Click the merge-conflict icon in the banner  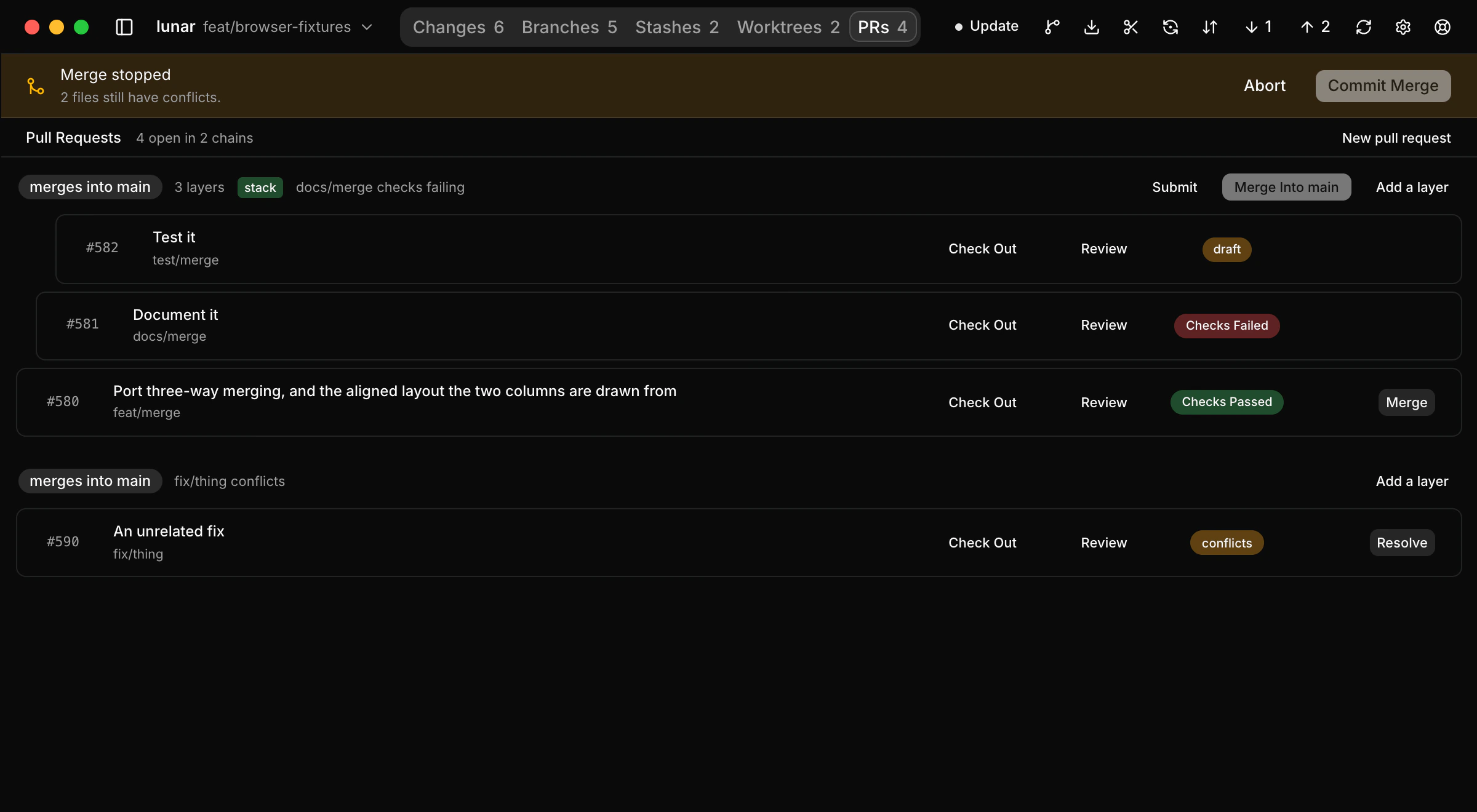(36, 86)
